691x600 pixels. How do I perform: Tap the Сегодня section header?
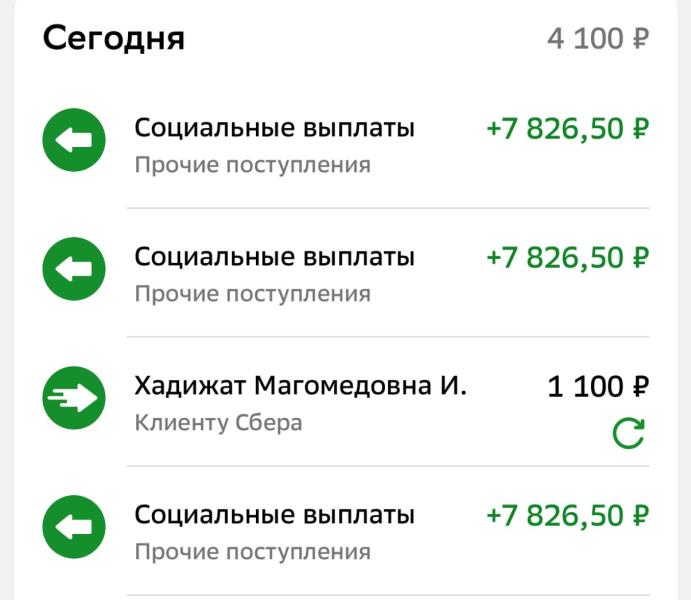(114, 39)
